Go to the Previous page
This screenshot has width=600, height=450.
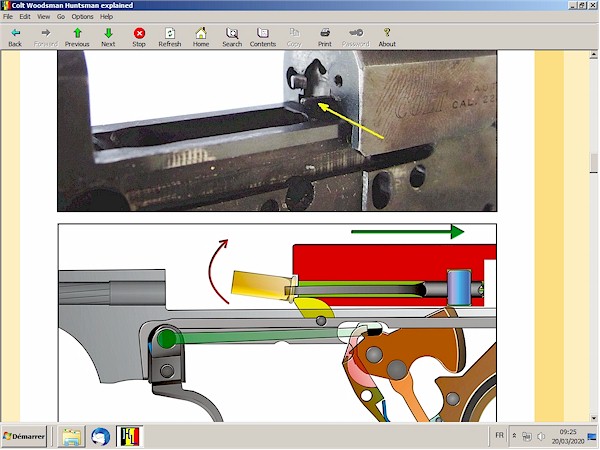click(x=77, y=37)
